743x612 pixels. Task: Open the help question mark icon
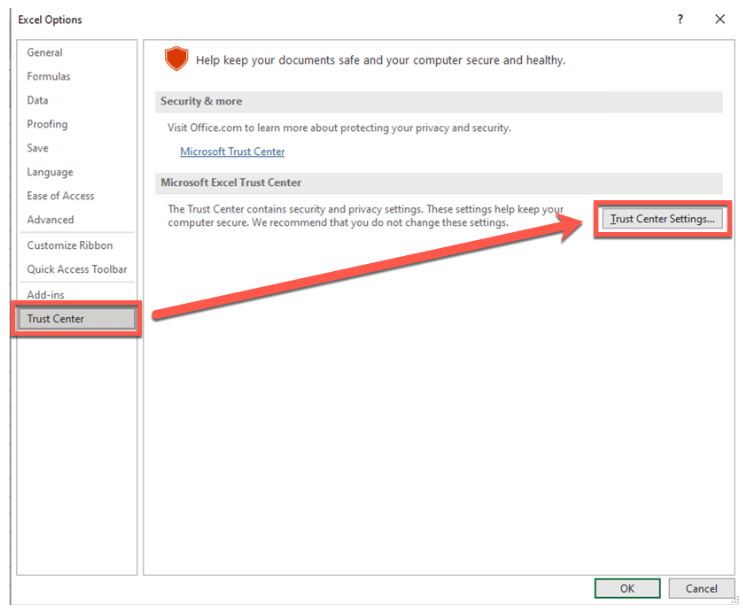tap(680, 19)
